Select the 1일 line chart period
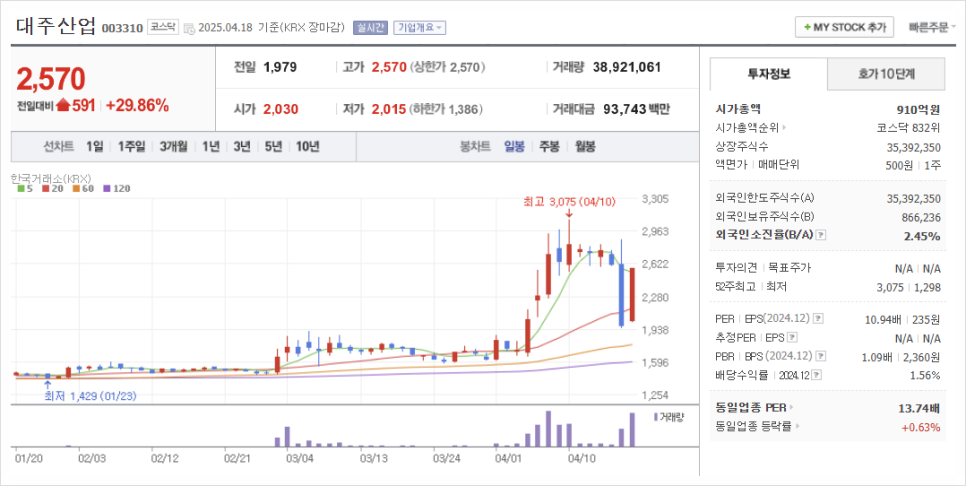The height and width of the screenshot is (486, 966). pyautogui.click(x=95, y=147)
